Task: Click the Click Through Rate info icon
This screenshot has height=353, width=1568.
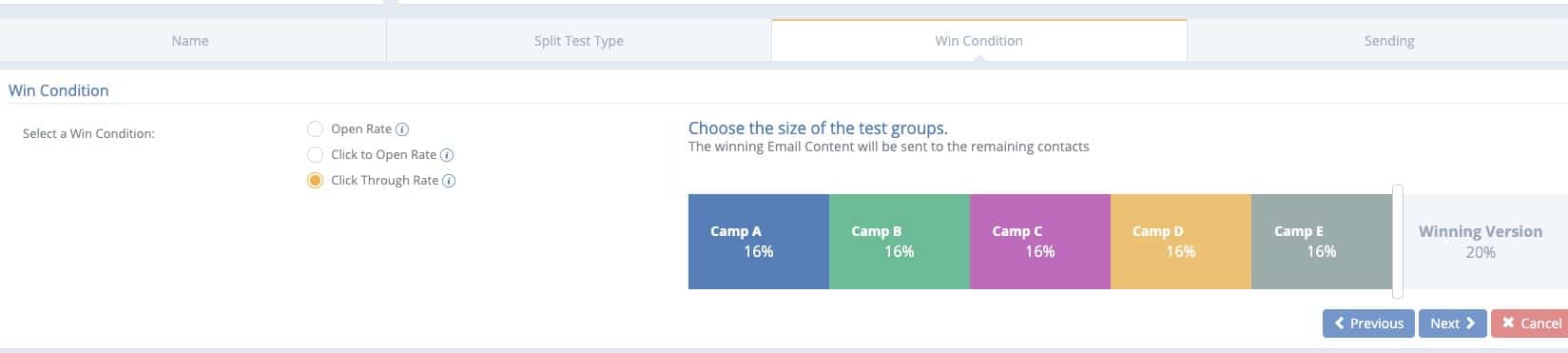Action: [450, 181]
